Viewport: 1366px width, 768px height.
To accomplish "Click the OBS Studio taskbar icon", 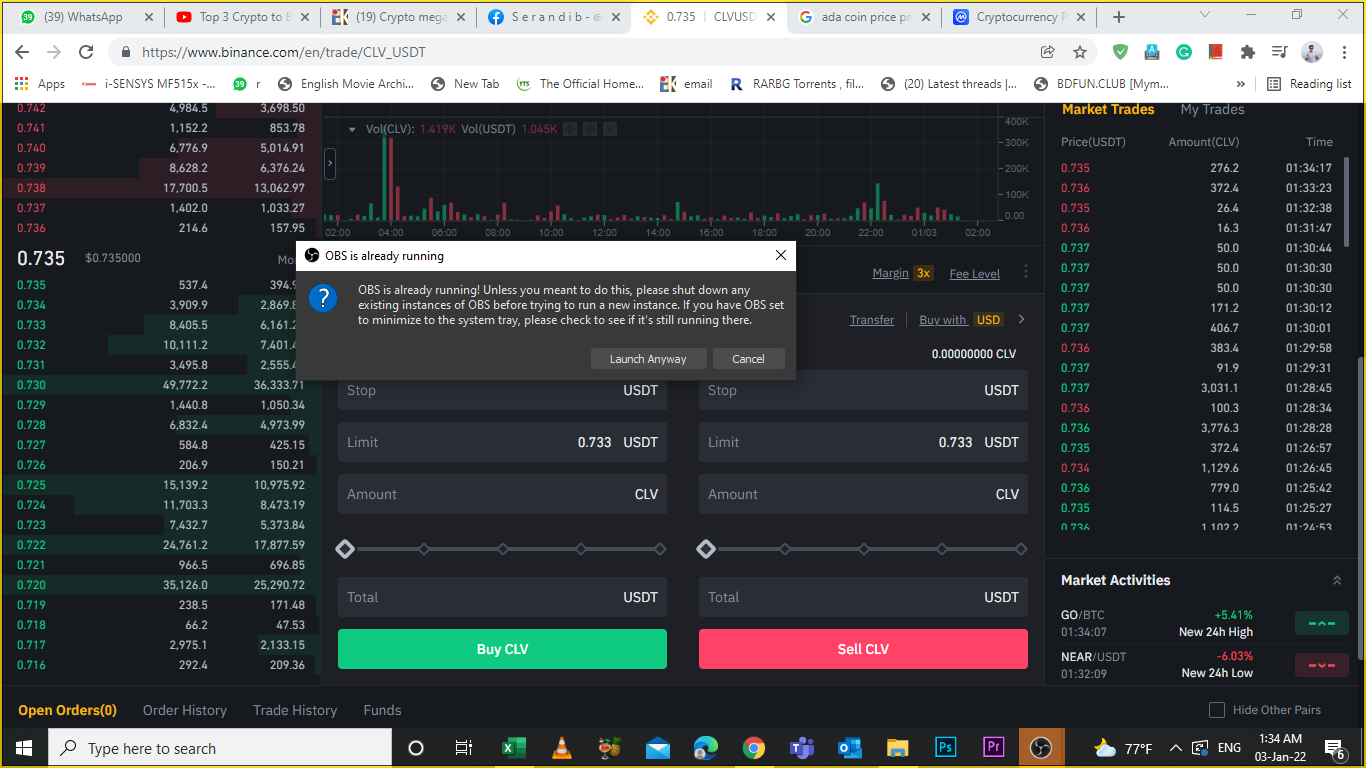I will point(1041,748).
